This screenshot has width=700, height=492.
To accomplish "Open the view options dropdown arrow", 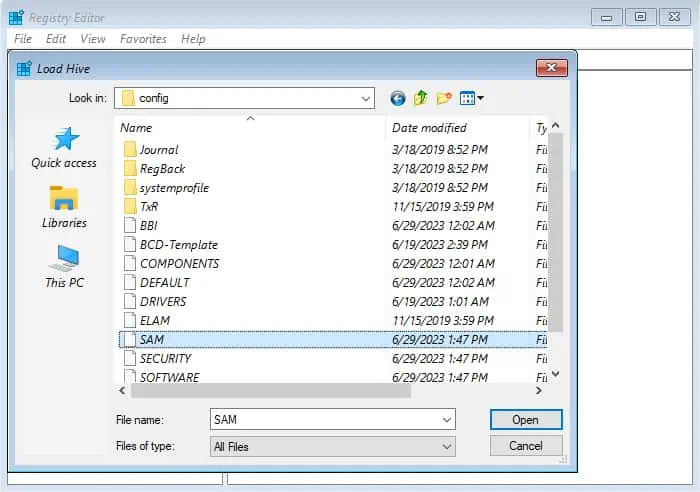I will 480,98.
